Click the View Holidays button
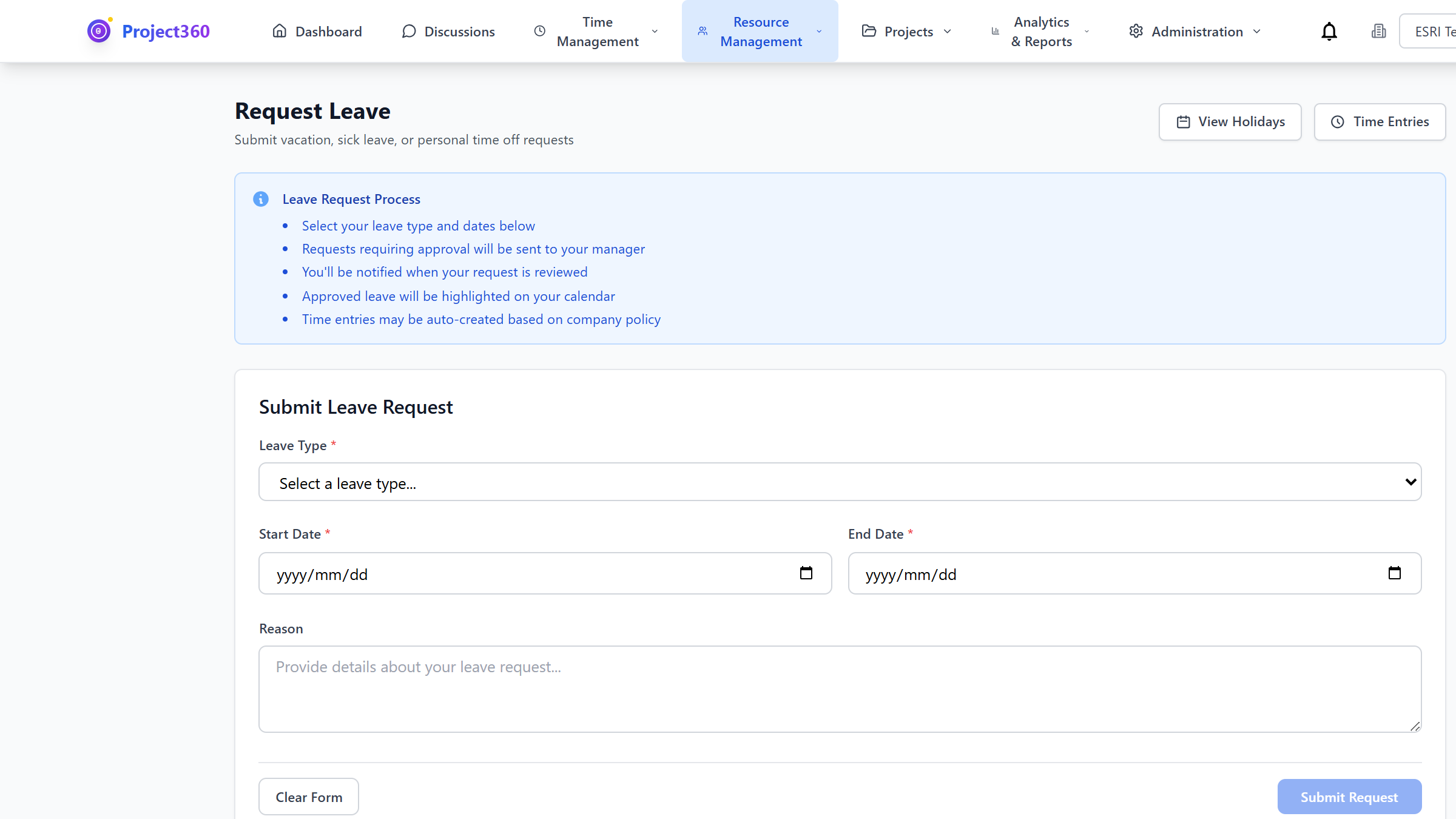Image resolution: width=1456 pixels, height=819 pixels. point(1230,121)
